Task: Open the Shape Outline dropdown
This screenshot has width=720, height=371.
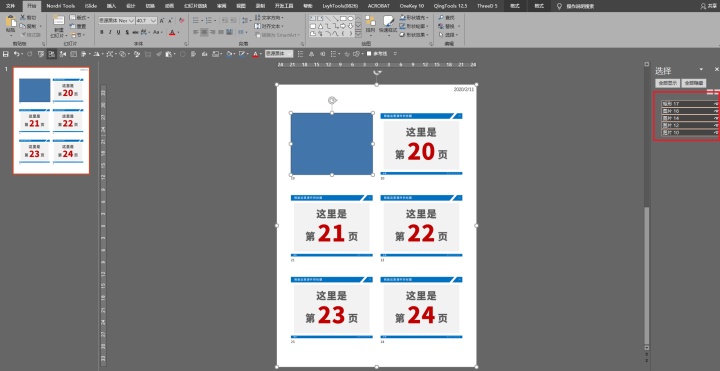Action: [414, 26]
